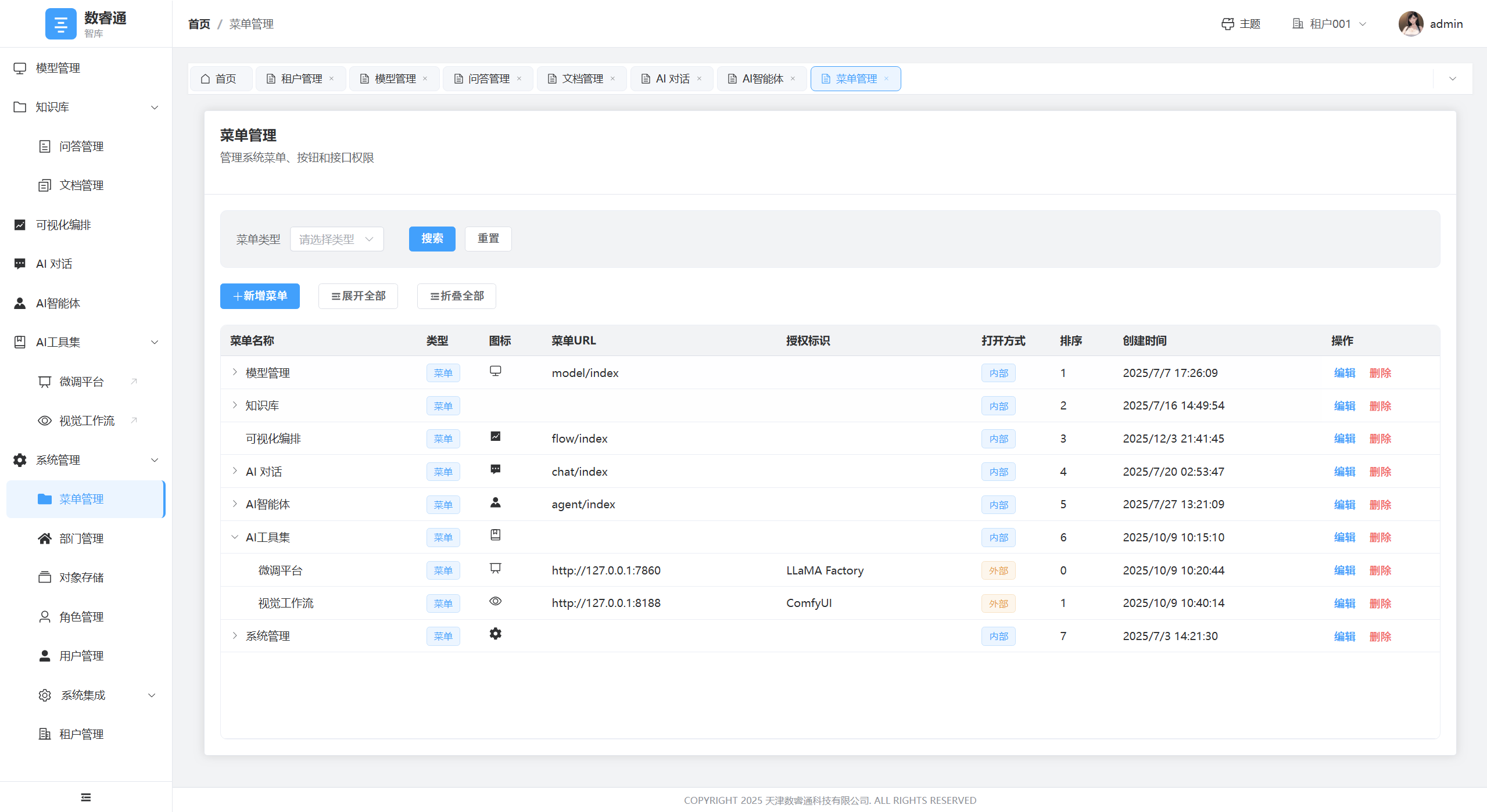Click the admin avatar picture
1487x812 pixels.
click(x=1410, y=24)
